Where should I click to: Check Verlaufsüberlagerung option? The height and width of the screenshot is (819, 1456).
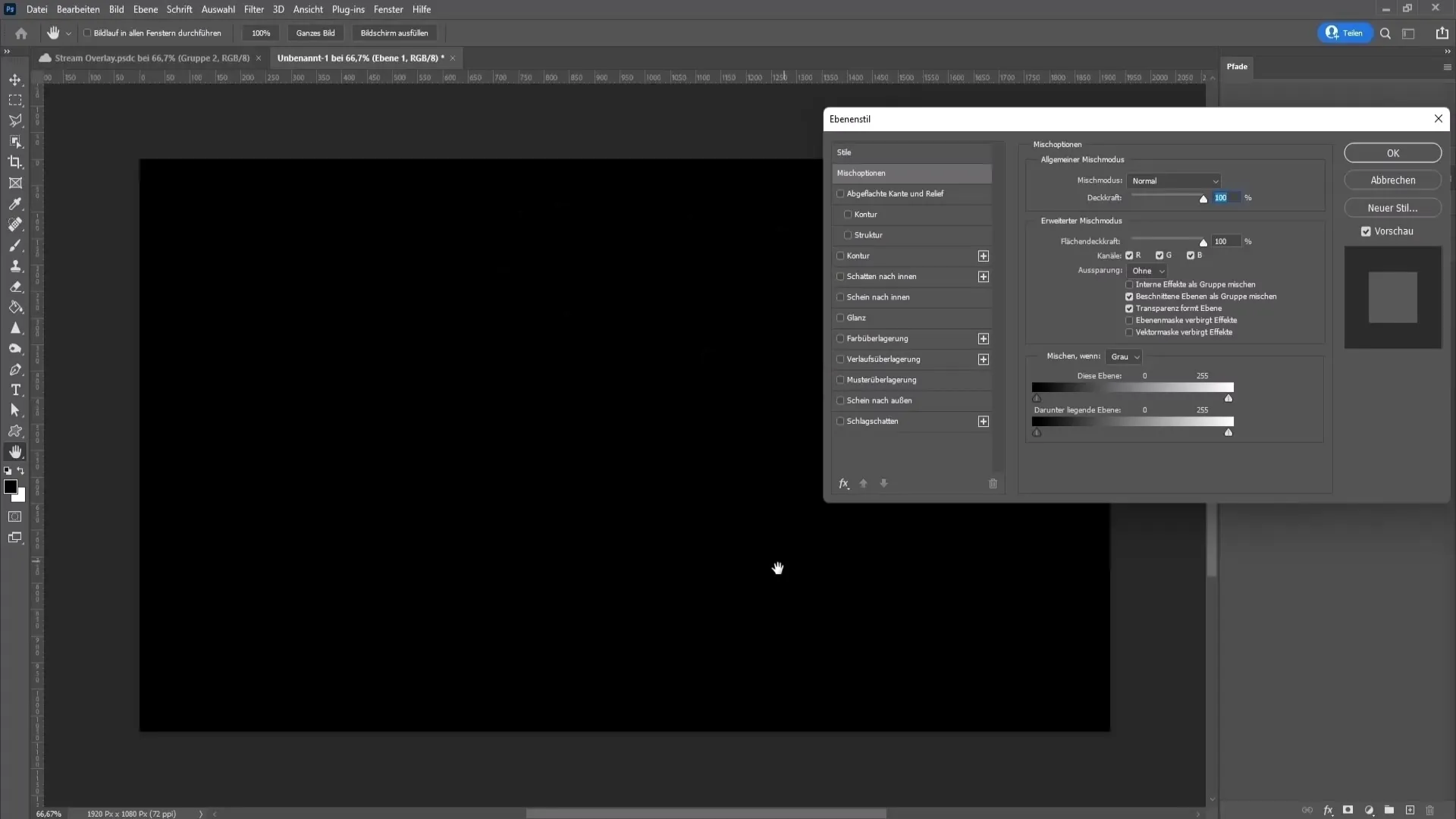click(x=841, y=359)
